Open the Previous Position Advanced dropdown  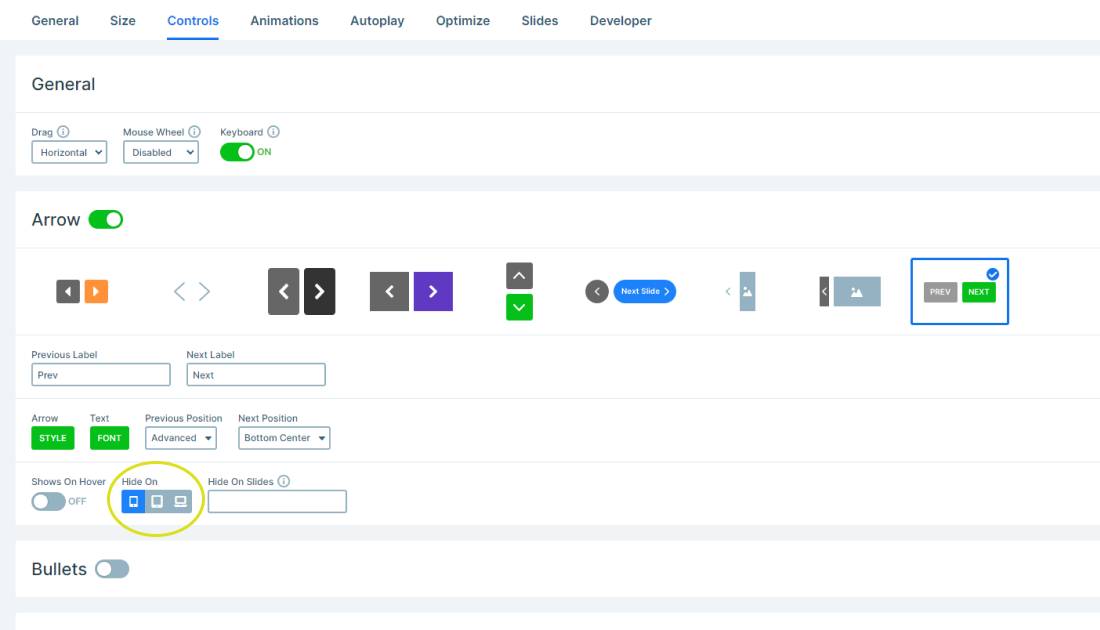[x=181, y=438]
